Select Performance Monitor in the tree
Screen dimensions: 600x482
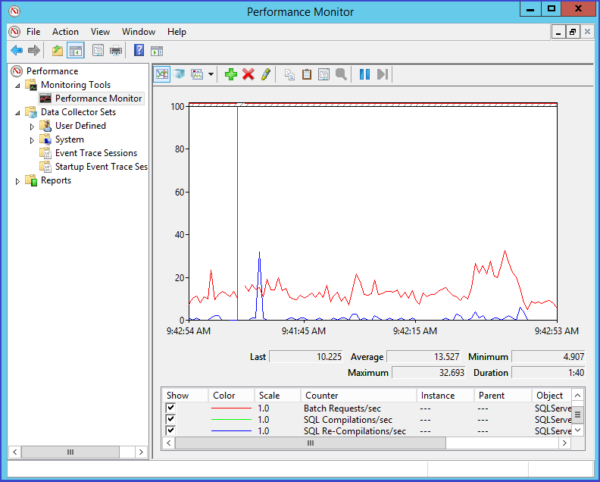click(x=98, y=98)
